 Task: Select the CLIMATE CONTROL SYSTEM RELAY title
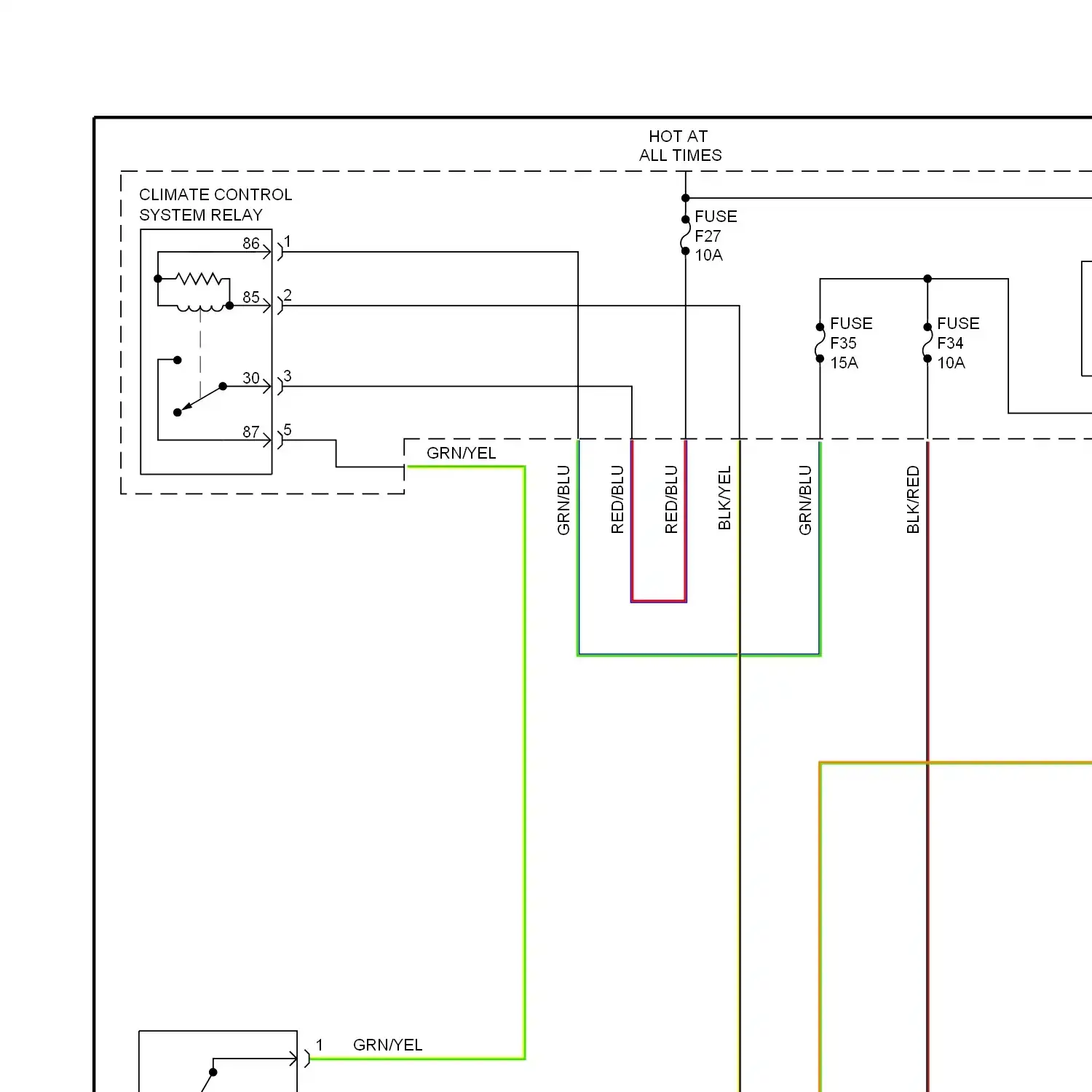click(215, 205)
